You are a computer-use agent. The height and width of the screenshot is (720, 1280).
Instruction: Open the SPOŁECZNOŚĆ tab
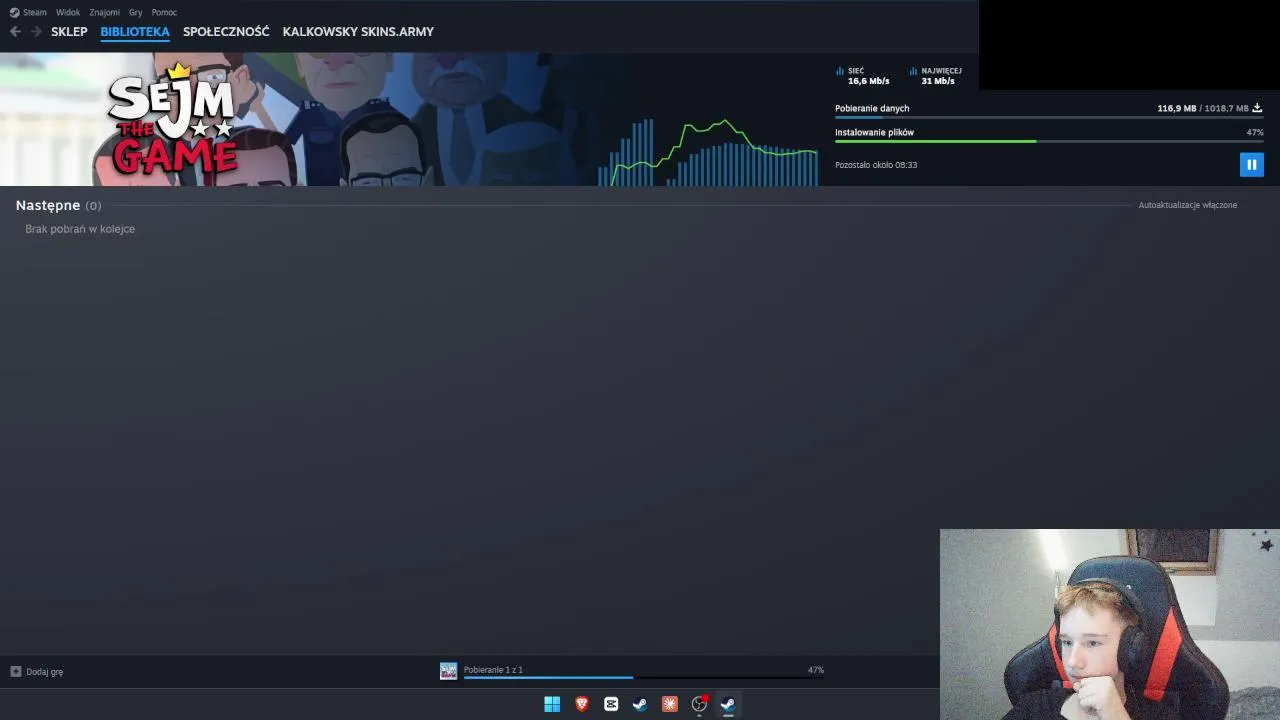click(226, 32)
